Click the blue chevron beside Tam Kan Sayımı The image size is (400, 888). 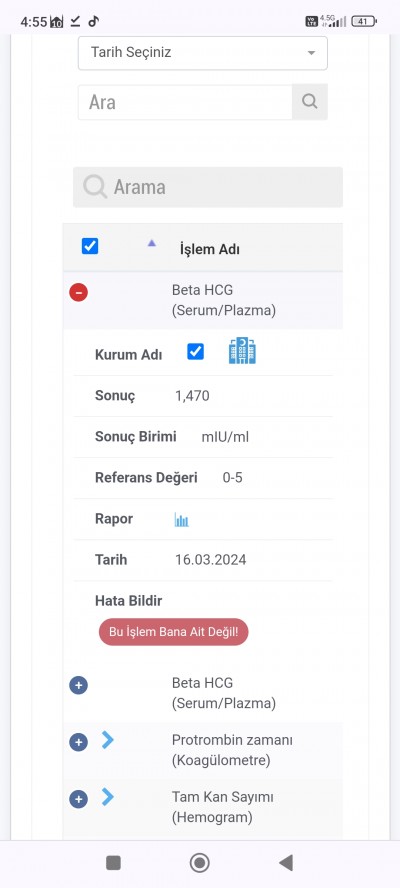point(108,797)
